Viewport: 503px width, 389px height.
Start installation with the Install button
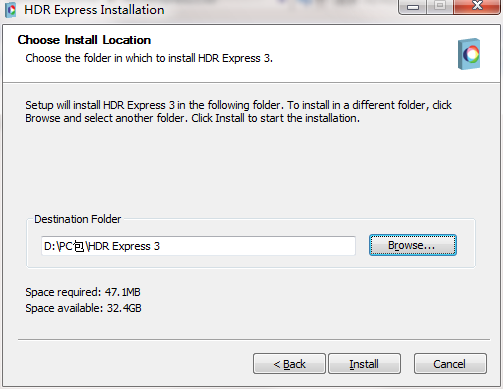click(x=364, y=364)
